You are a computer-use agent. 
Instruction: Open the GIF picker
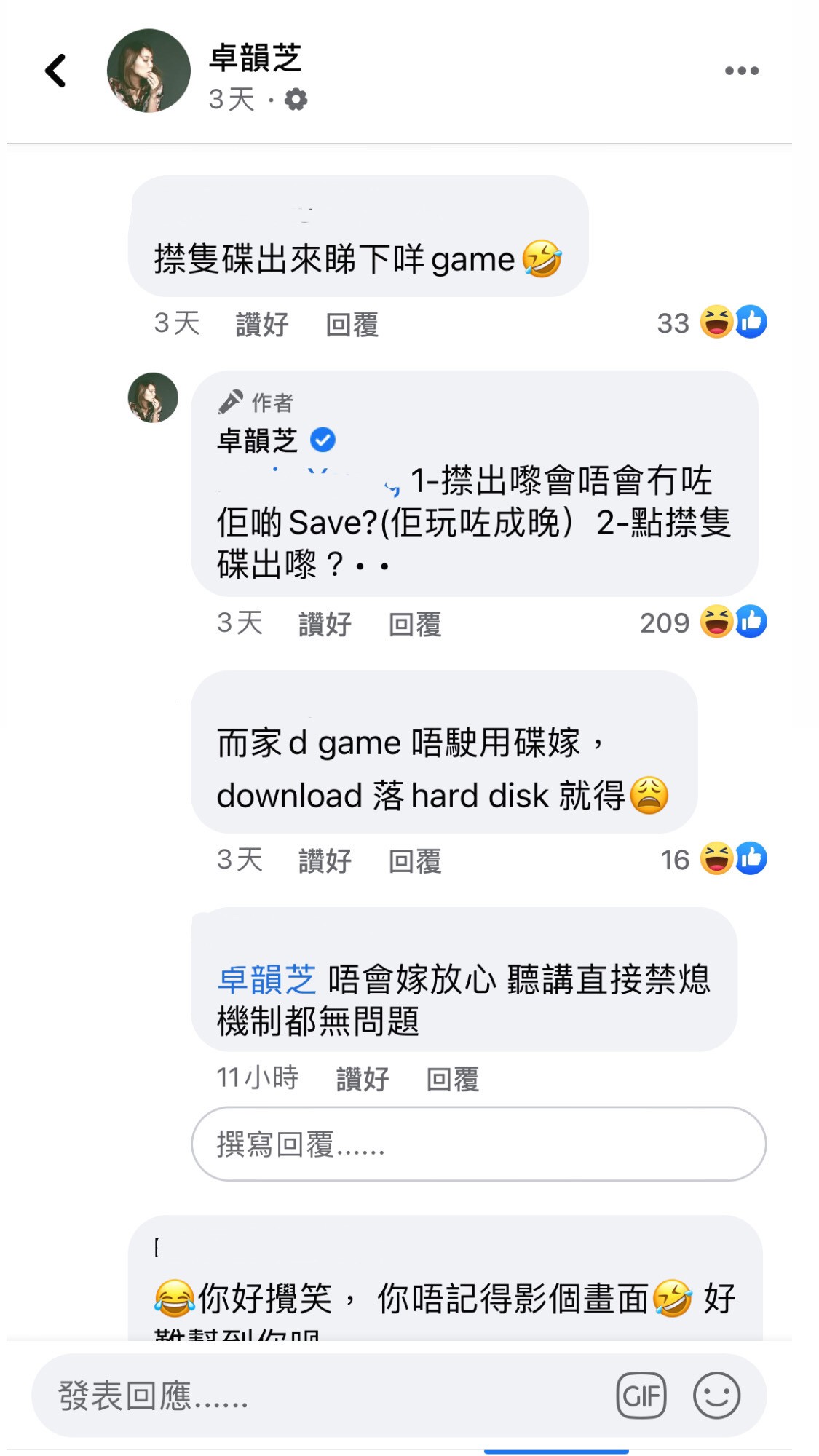[641, 1395]
